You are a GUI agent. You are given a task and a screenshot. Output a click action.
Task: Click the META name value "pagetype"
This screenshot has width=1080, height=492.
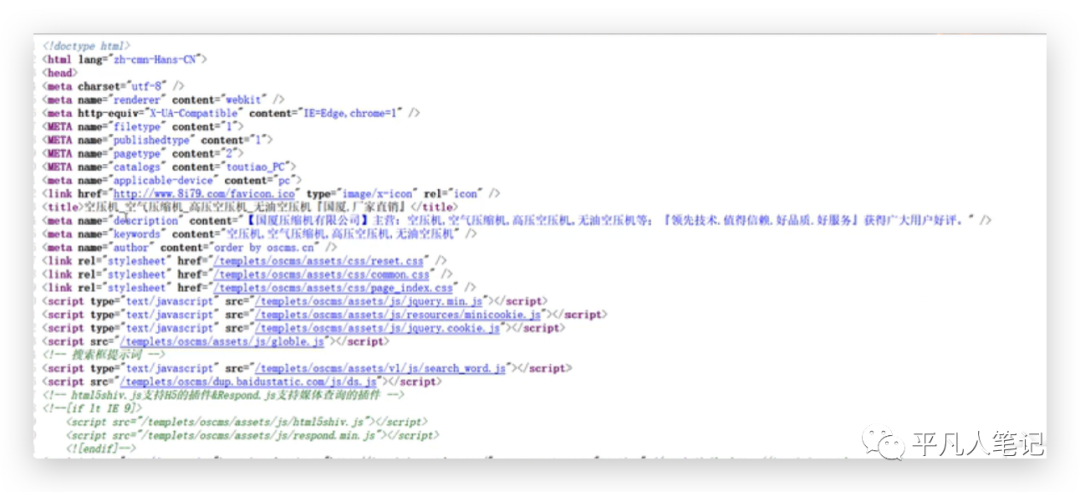pos(136,154)
